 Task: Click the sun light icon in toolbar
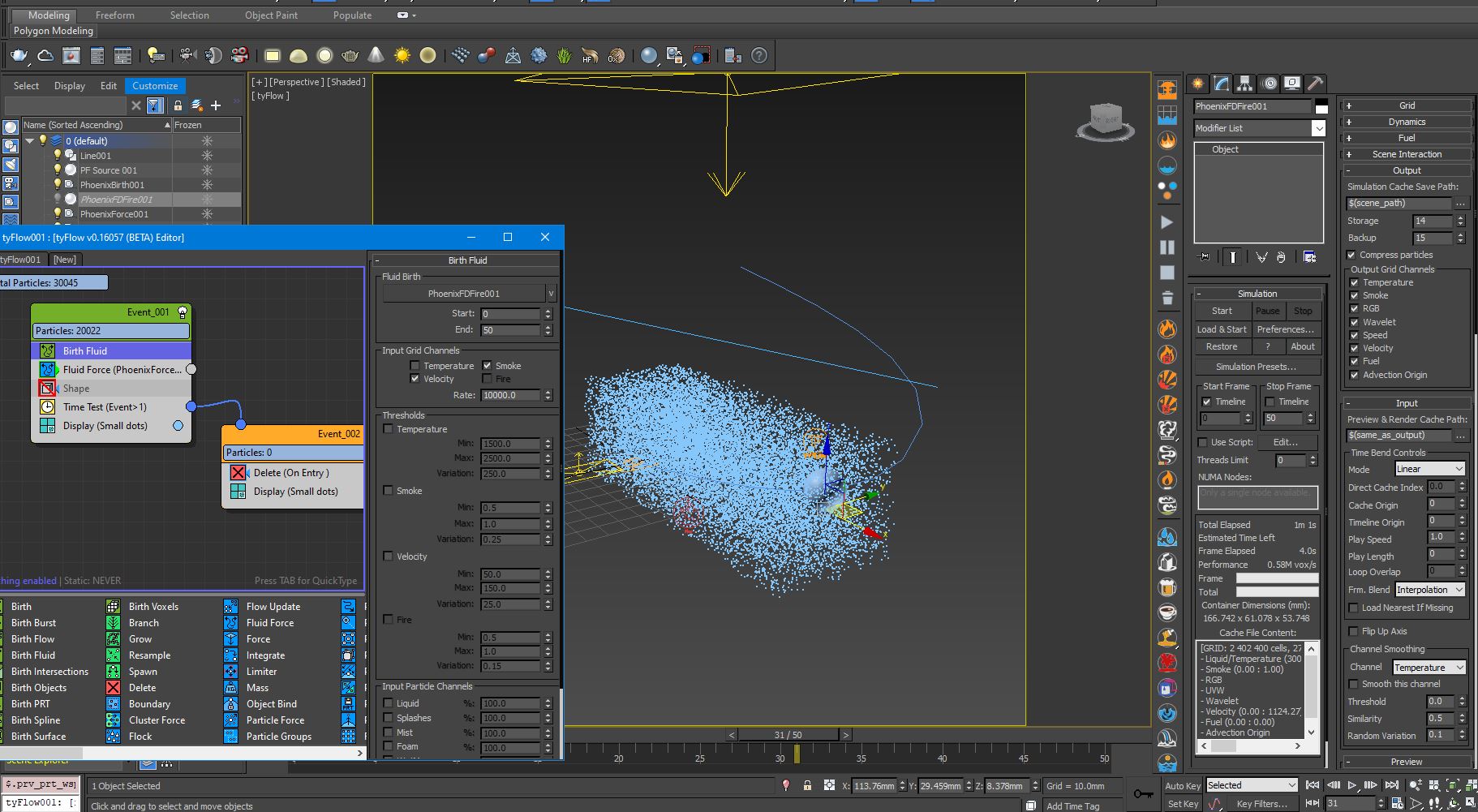point(402,55)
